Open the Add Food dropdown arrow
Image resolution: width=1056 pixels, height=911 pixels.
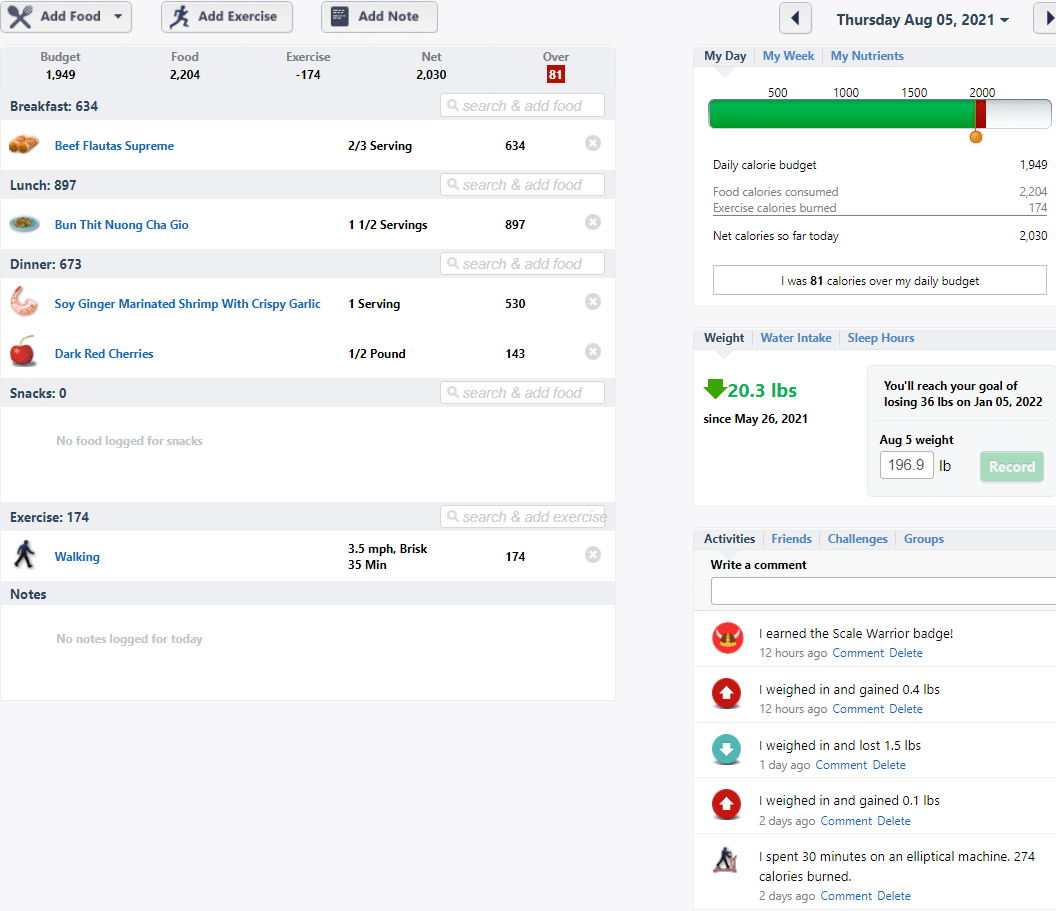(118, 16)
